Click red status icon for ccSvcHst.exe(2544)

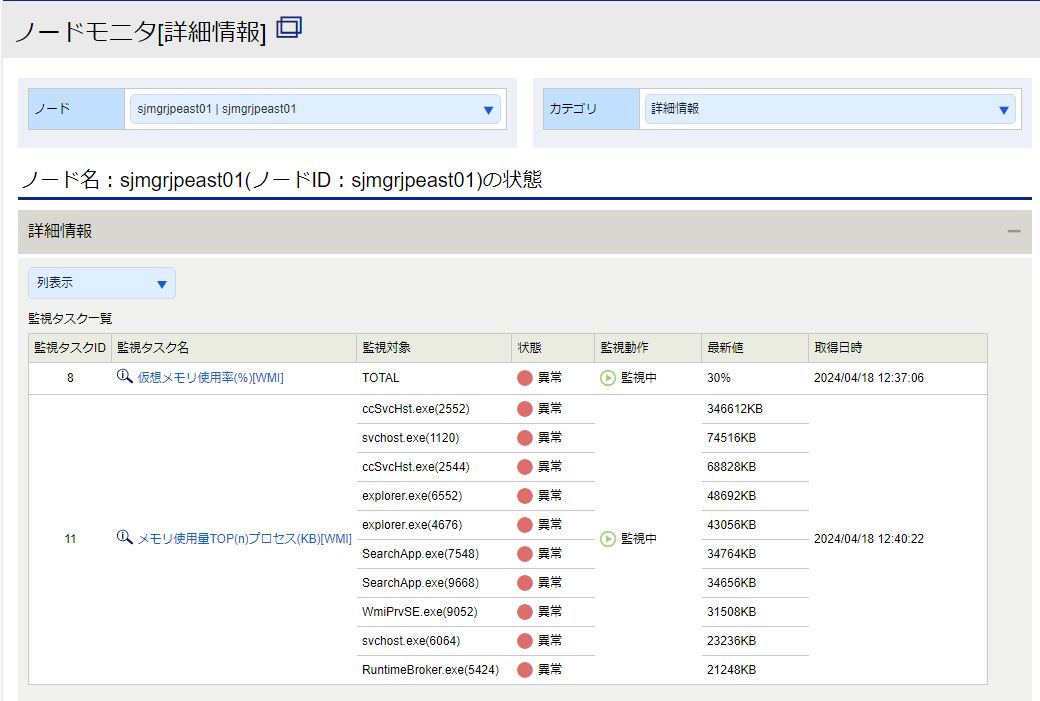(x=525, y=467)
